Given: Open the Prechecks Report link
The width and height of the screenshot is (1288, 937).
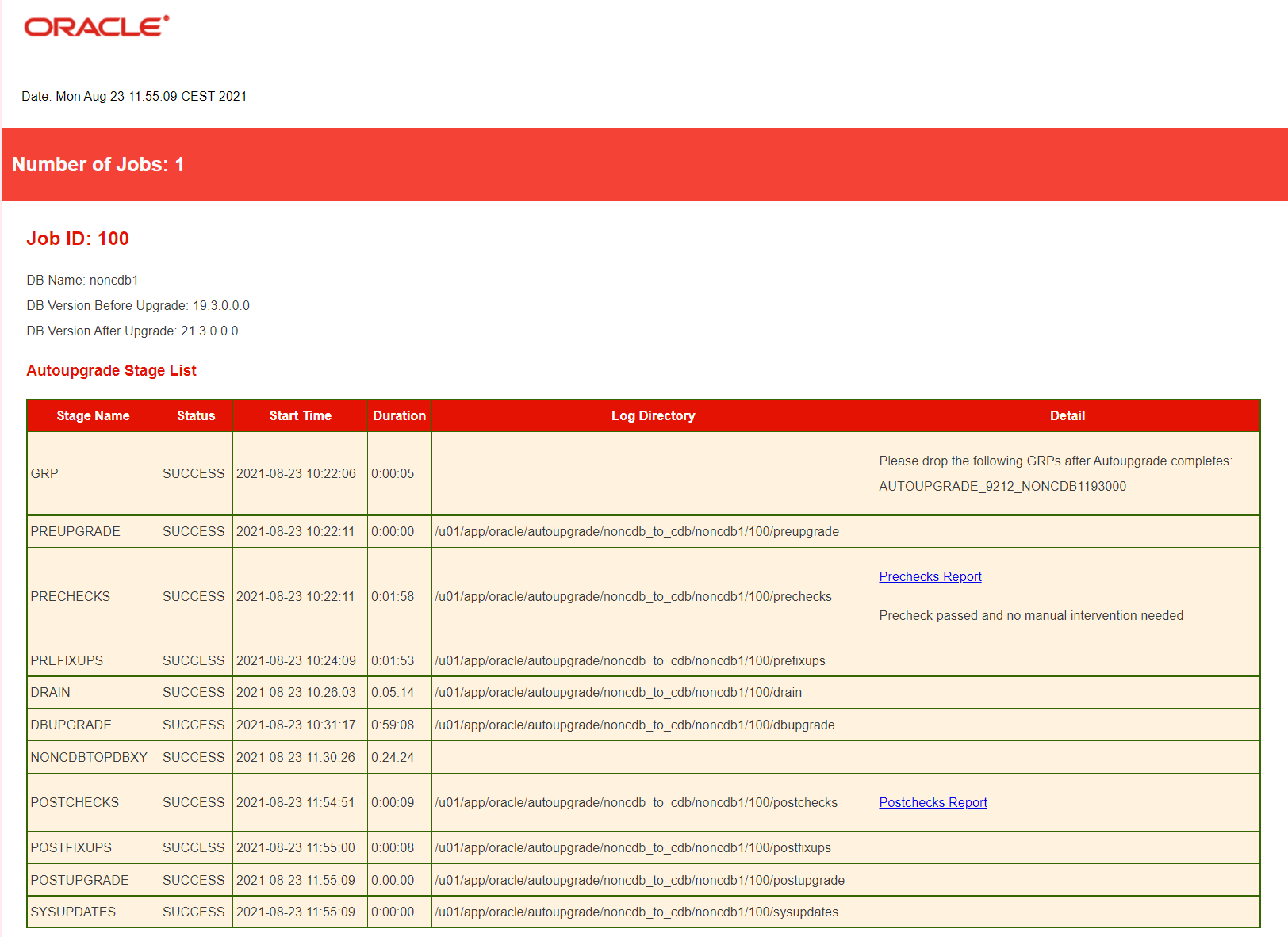Looking at the screenshot, I should 930,576.
